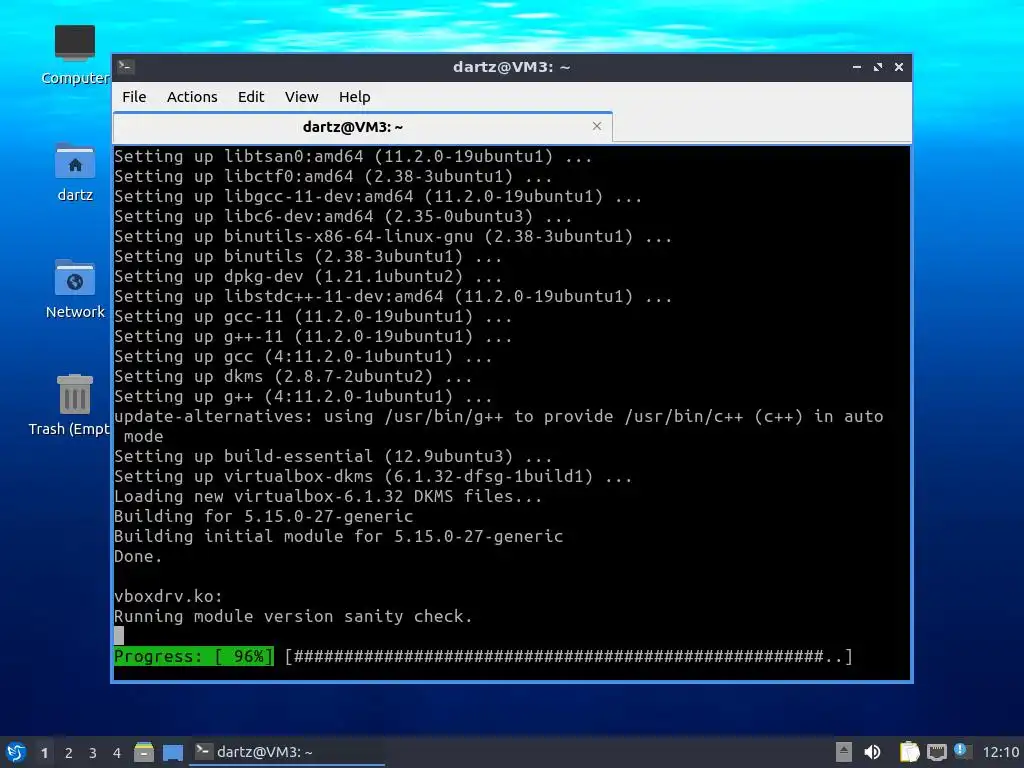Click 'Setting up dpkg-dev' line
This screenshot has height=768, width=1024.
pyautogui.click(x=308, y=277)
